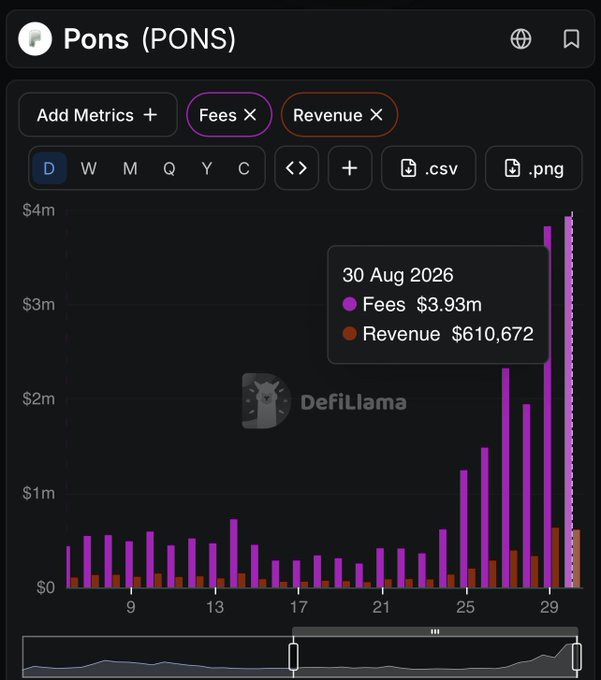Click the '30 Aug 2026' tooltip date
This screenshot has height=680, width=601.
398,275
